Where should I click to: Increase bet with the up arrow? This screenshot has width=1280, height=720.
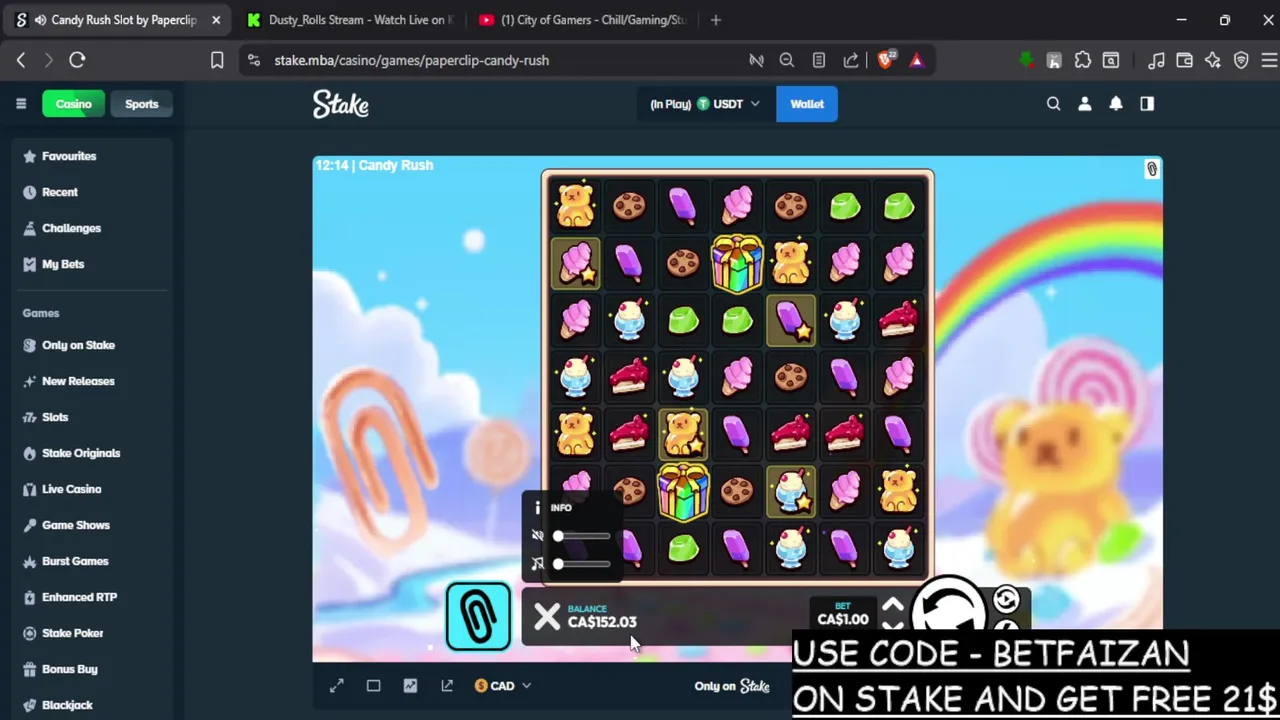[x=893, y=605]
